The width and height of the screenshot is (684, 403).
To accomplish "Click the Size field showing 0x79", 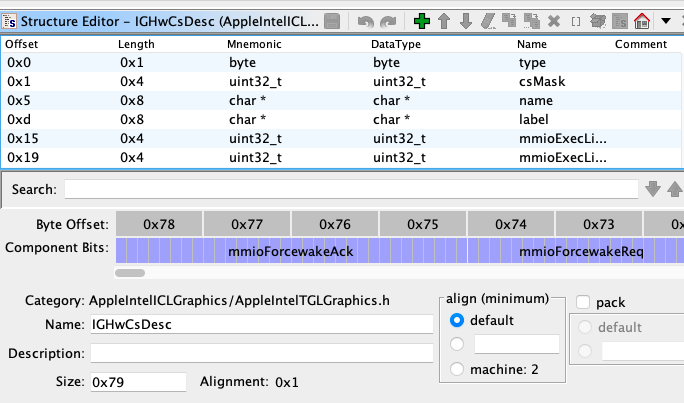I will 138,382.
